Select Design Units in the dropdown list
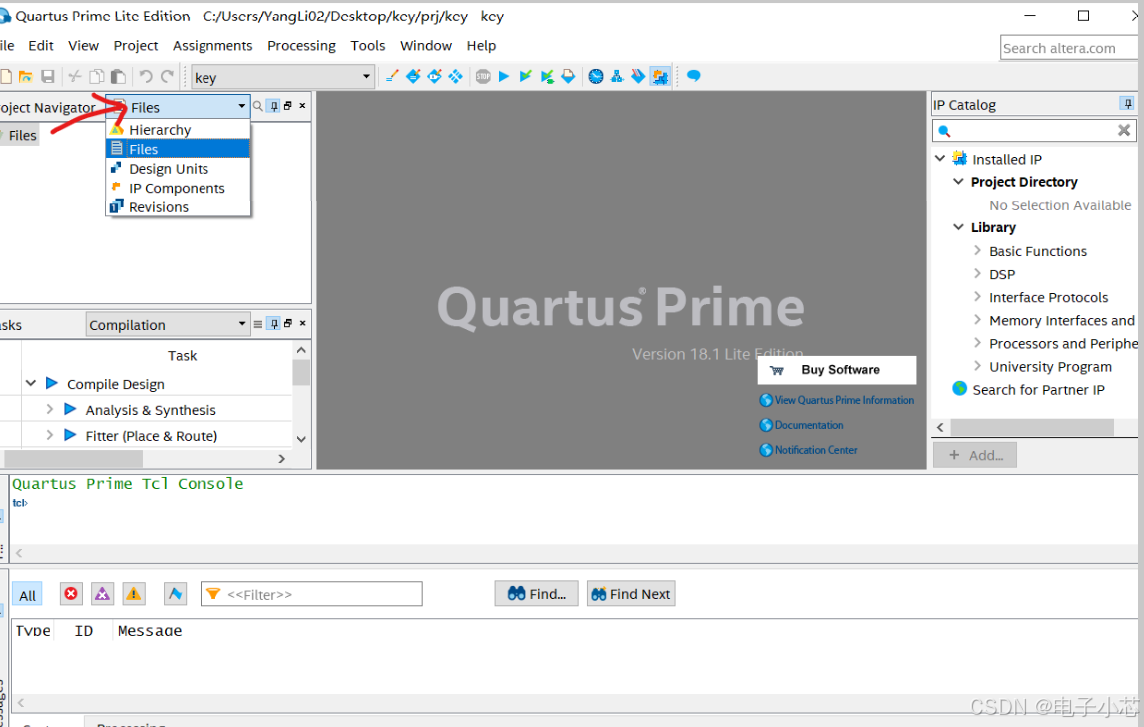 178,169
